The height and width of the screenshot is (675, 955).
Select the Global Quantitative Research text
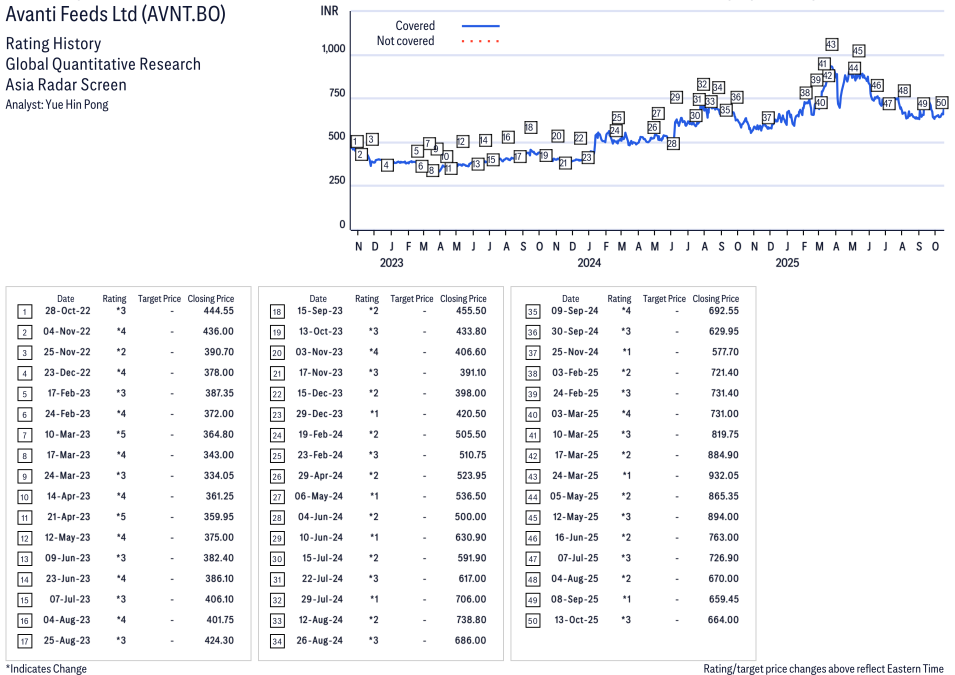tap(103, 64)
